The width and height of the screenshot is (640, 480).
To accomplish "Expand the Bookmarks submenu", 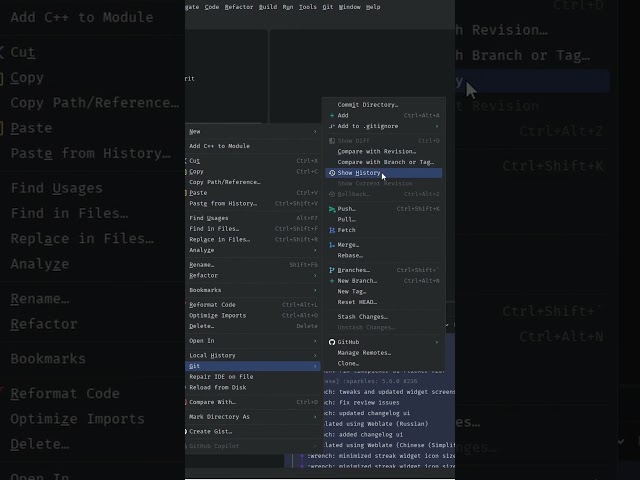I will tap(315, 290).
